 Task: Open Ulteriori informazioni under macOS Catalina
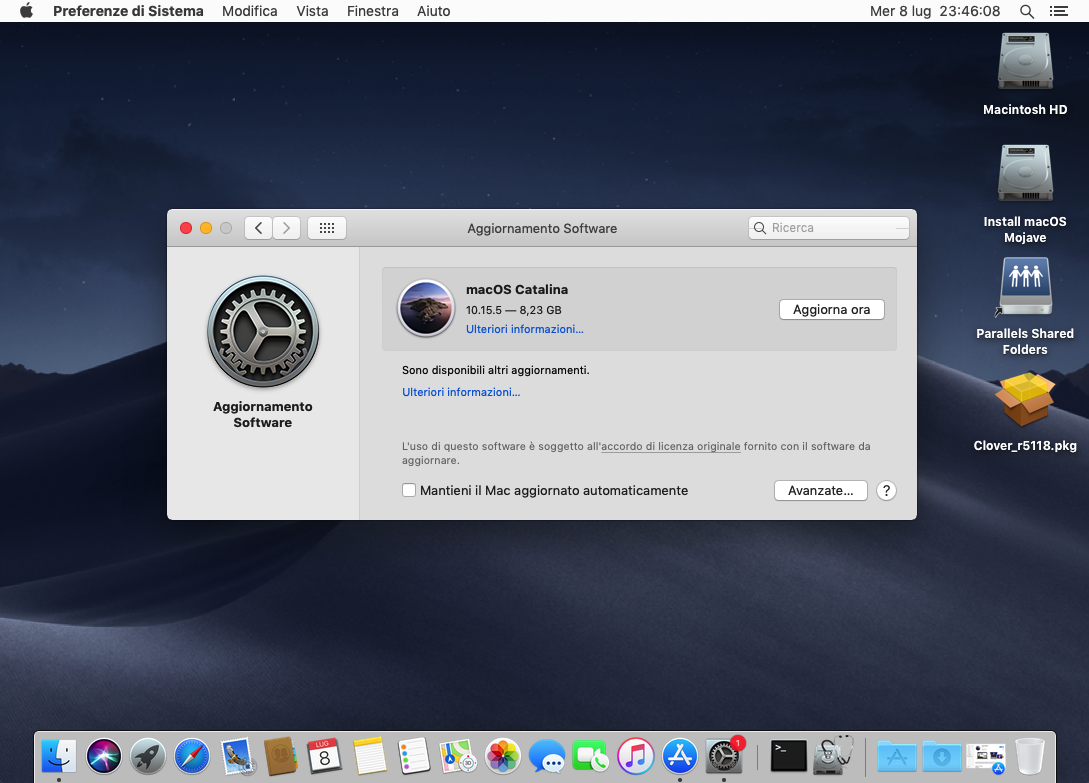tap(524, 329)
